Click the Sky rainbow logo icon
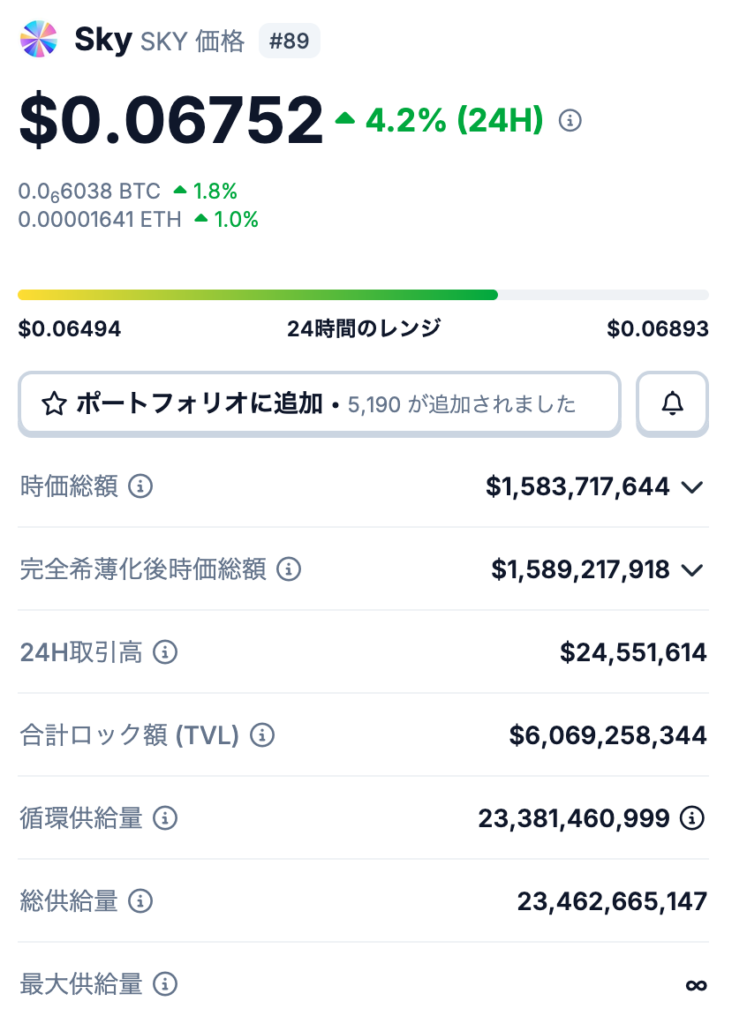This screenshot has width=747, height=1024. [x=39, y=41]
